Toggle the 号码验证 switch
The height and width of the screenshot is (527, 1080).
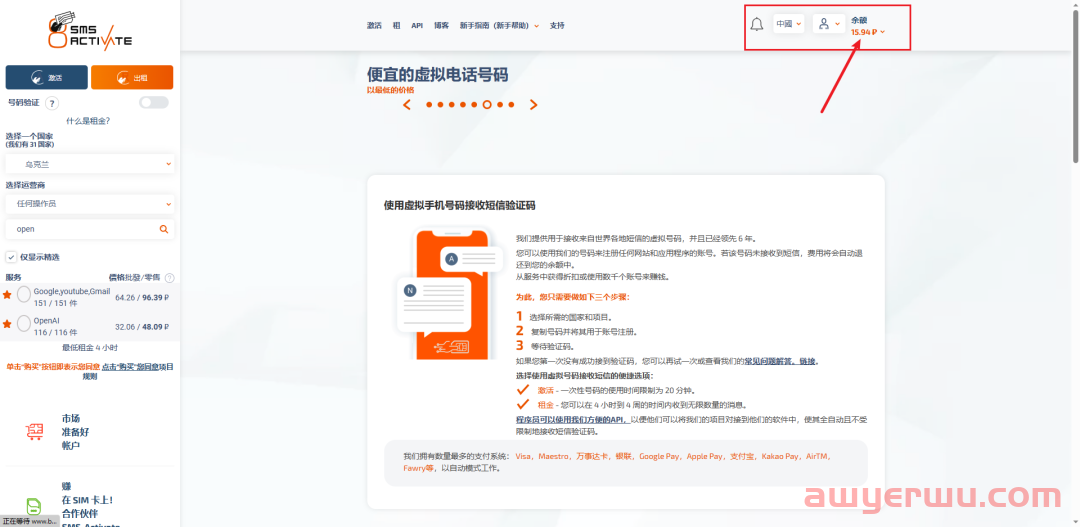tap(154, 103)
